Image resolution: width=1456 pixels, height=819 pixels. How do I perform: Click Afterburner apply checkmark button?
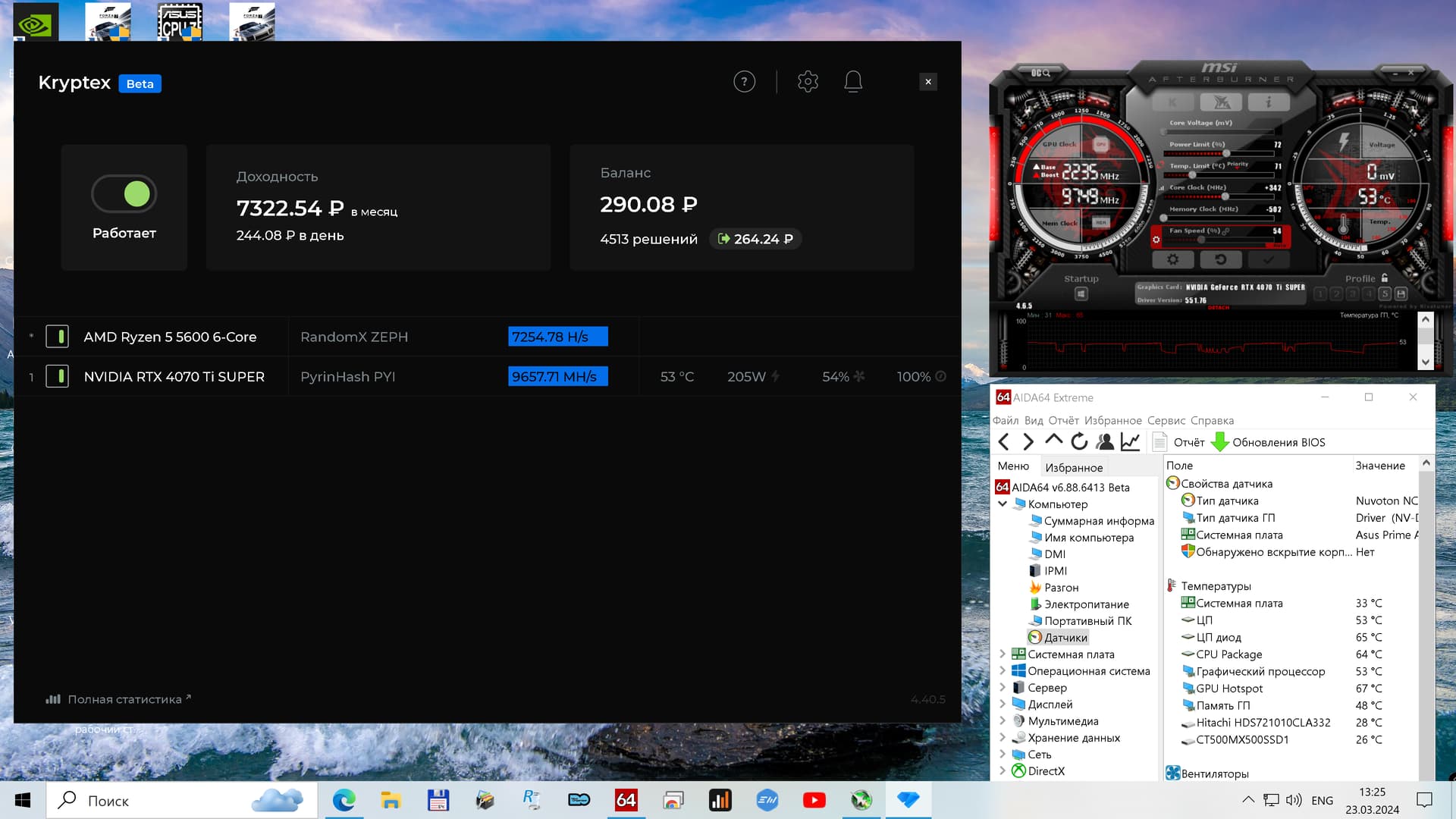tap(1269, 259)
